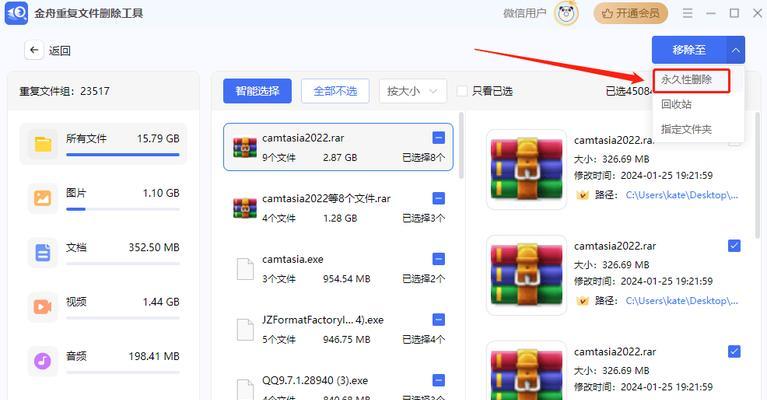
Task: Click the 移除至 button
Action: 689,50
